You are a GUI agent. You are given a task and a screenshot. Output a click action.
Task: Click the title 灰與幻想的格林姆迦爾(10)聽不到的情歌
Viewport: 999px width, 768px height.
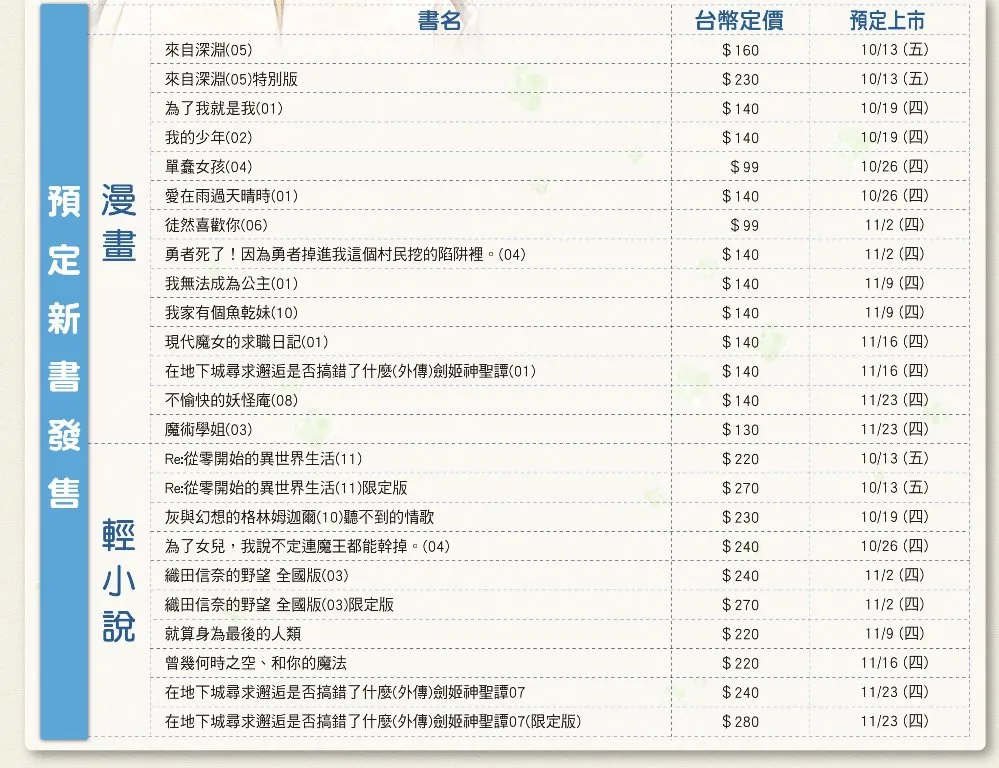(x=299, y=517)
